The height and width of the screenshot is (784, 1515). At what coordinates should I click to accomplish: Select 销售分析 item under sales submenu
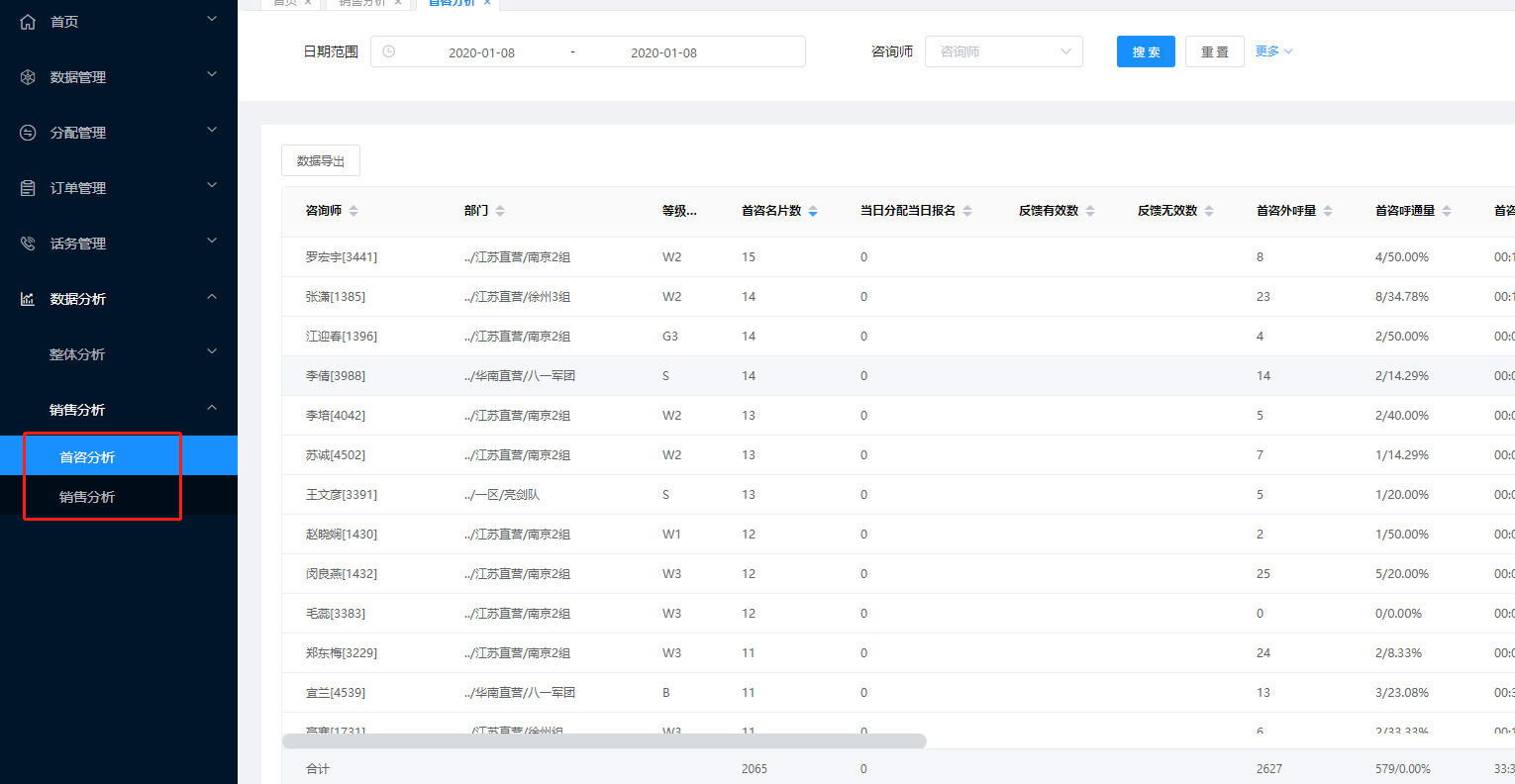coord(87,497)
